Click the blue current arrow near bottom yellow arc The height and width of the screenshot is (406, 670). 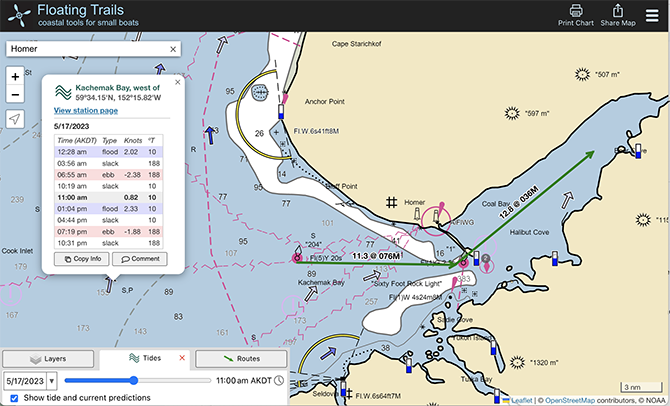coord(328,353)
